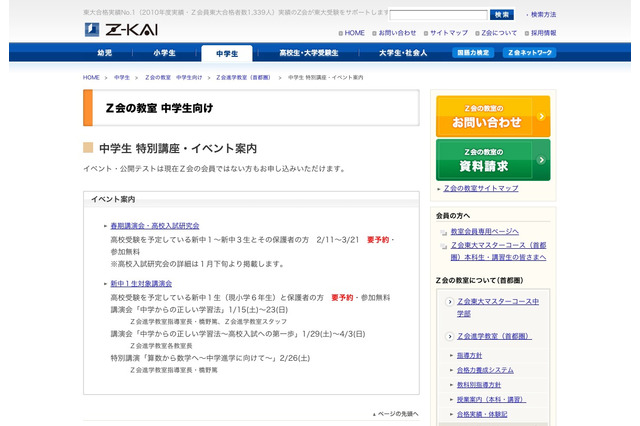
Task: Click the Z会の教室について(首都圏) sidebar heading
Action: (480, 280)
